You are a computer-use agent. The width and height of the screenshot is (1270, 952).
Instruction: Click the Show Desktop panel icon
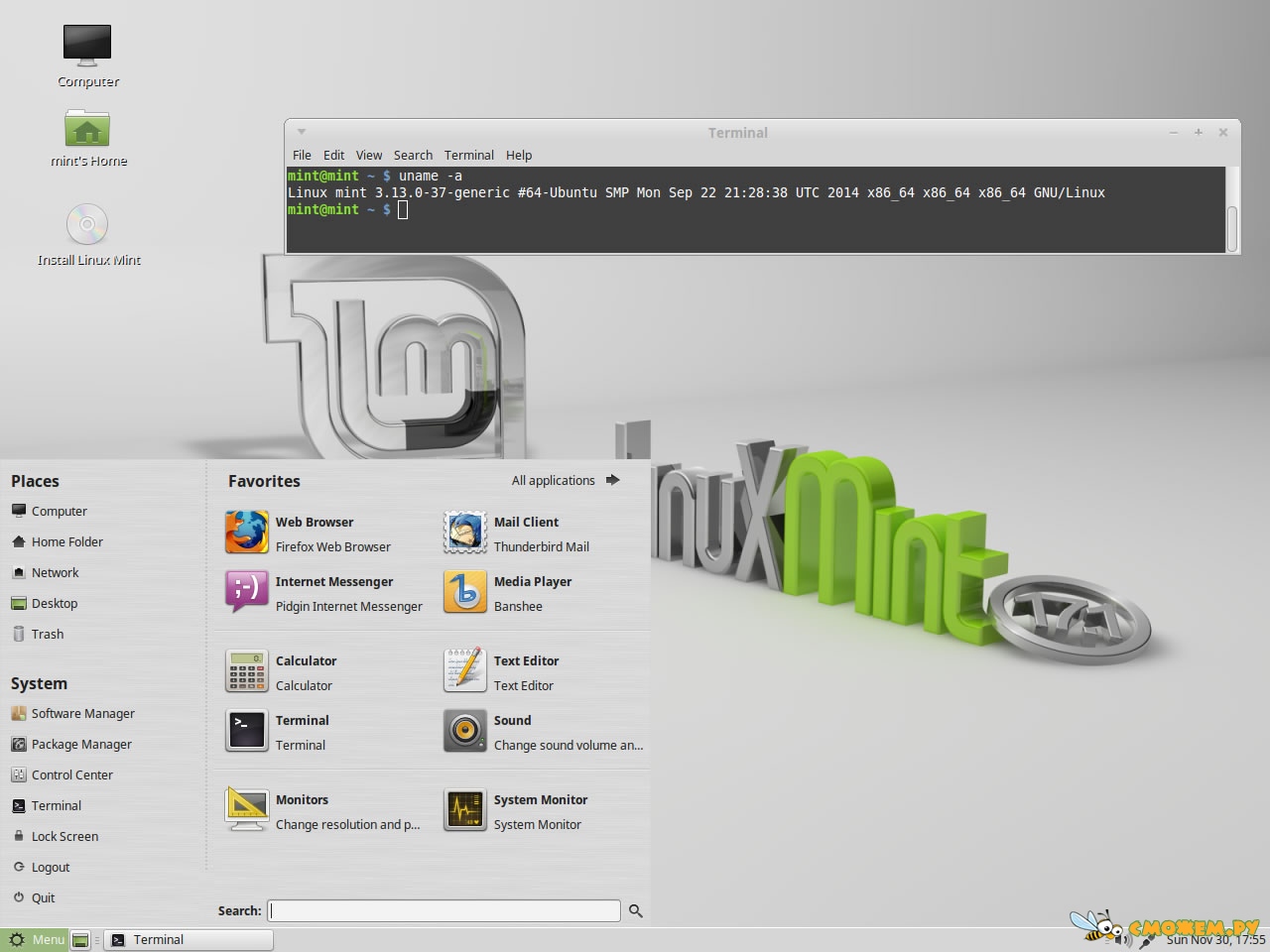[x=80, y=939]
